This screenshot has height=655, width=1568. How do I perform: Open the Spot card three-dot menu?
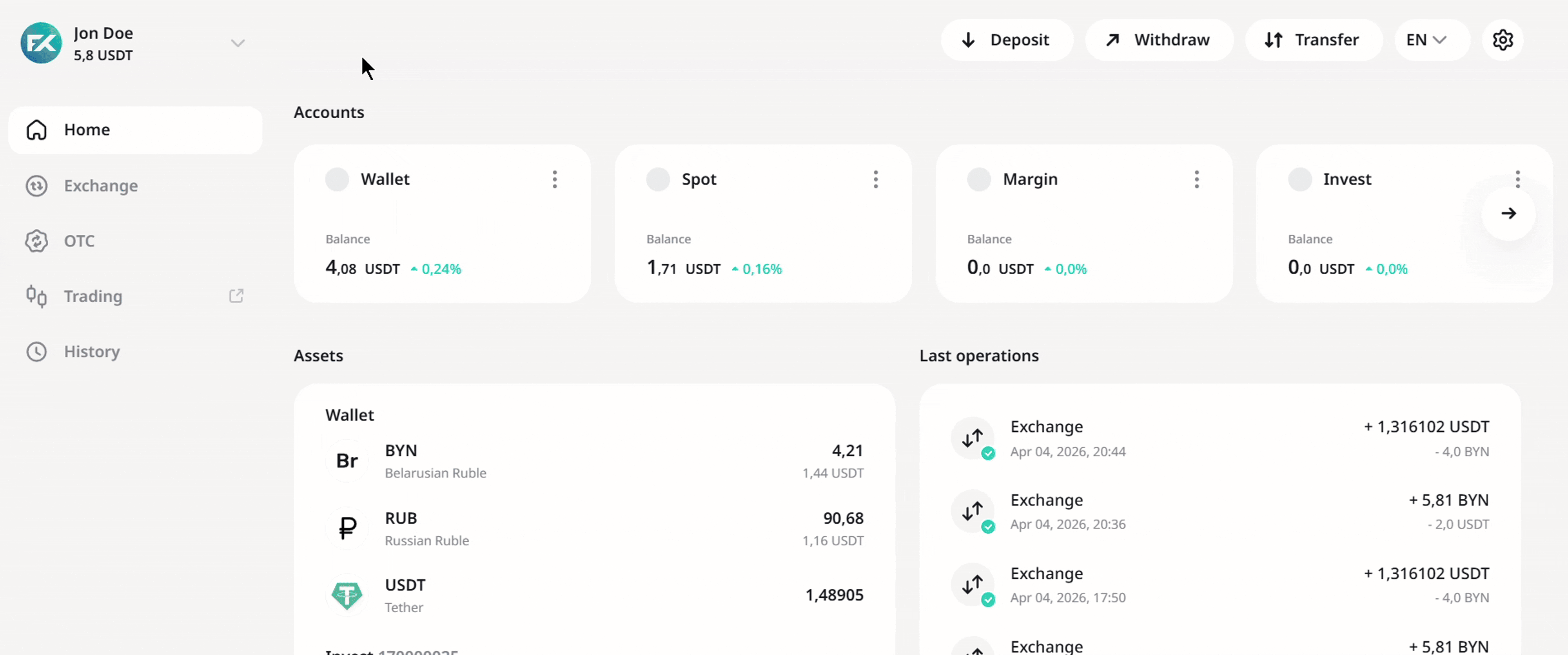(875, 179)
